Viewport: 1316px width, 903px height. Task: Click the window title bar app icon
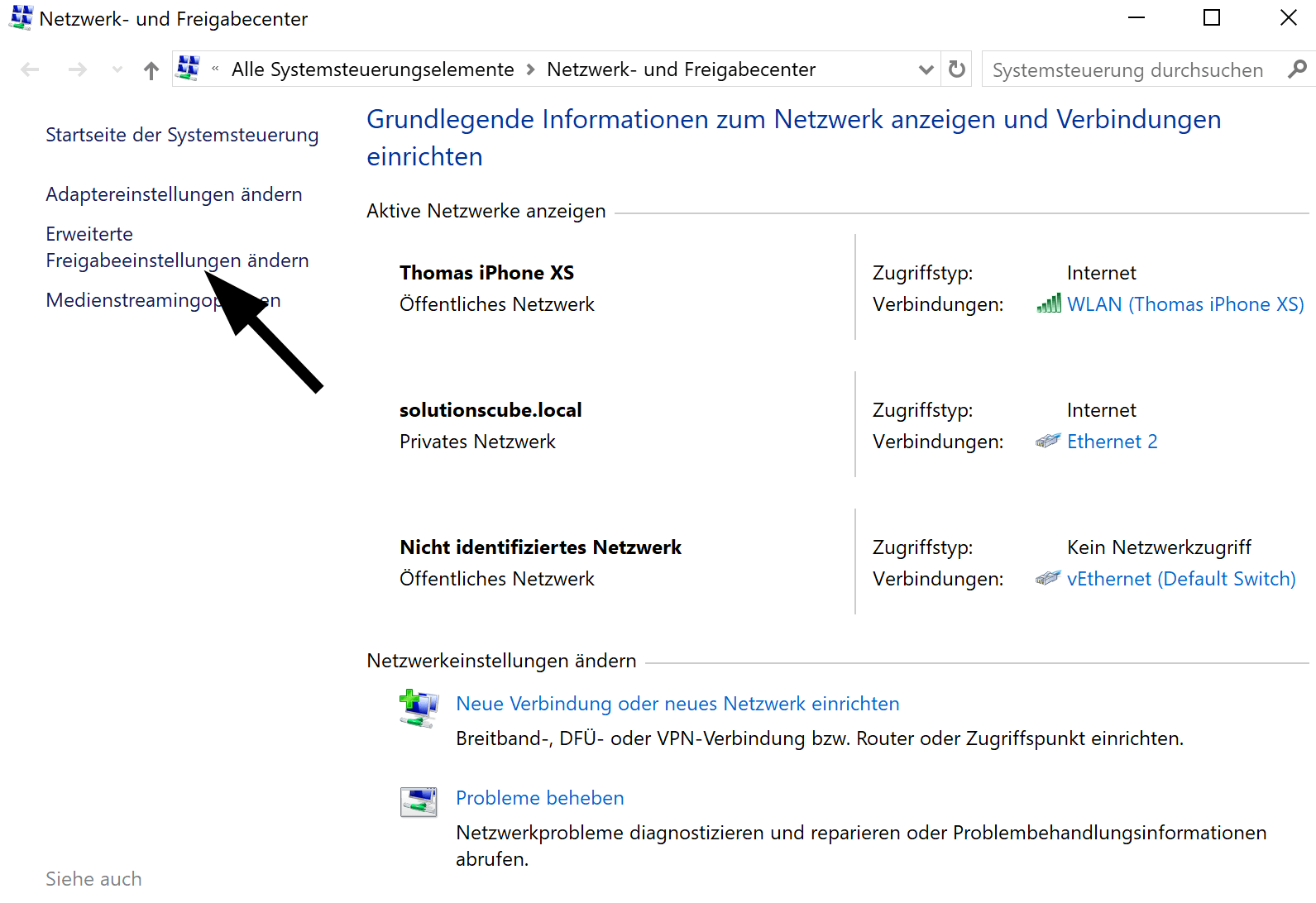tap(21, 18)
